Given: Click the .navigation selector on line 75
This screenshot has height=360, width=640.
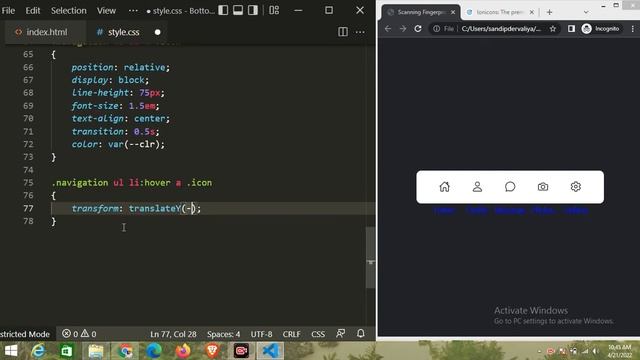Looking at the screenshot, I should point(80,182).
